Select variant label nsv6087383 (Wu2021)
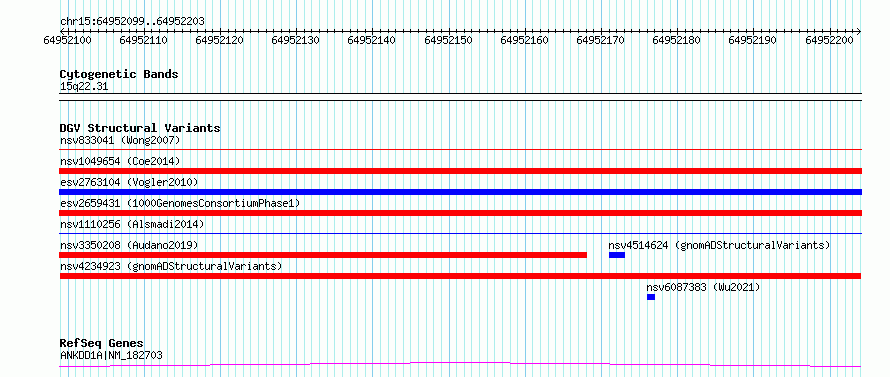The width and height of the screenshot is (890, 377). click(x=703, y=287)
